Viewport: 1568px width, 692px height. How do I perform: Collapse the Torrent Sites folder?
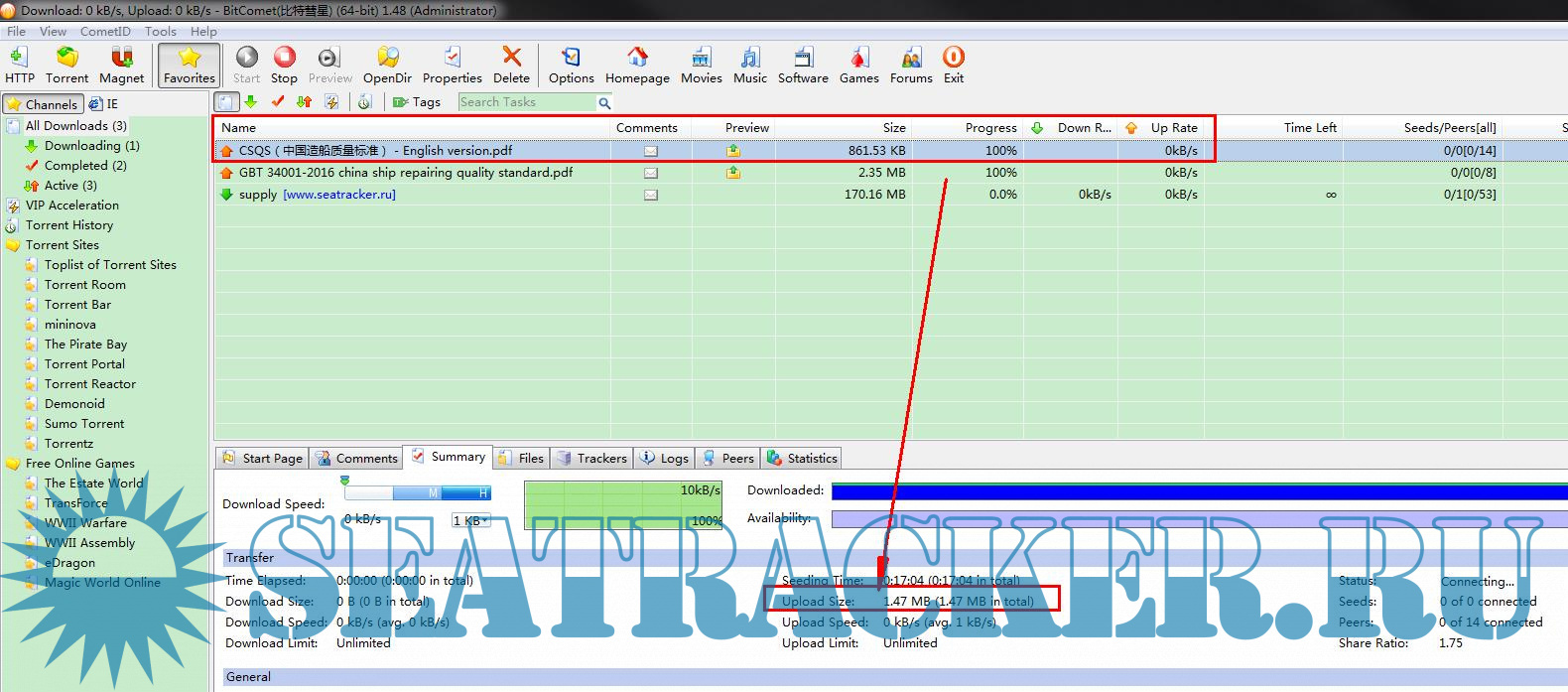tap(13, 245)
